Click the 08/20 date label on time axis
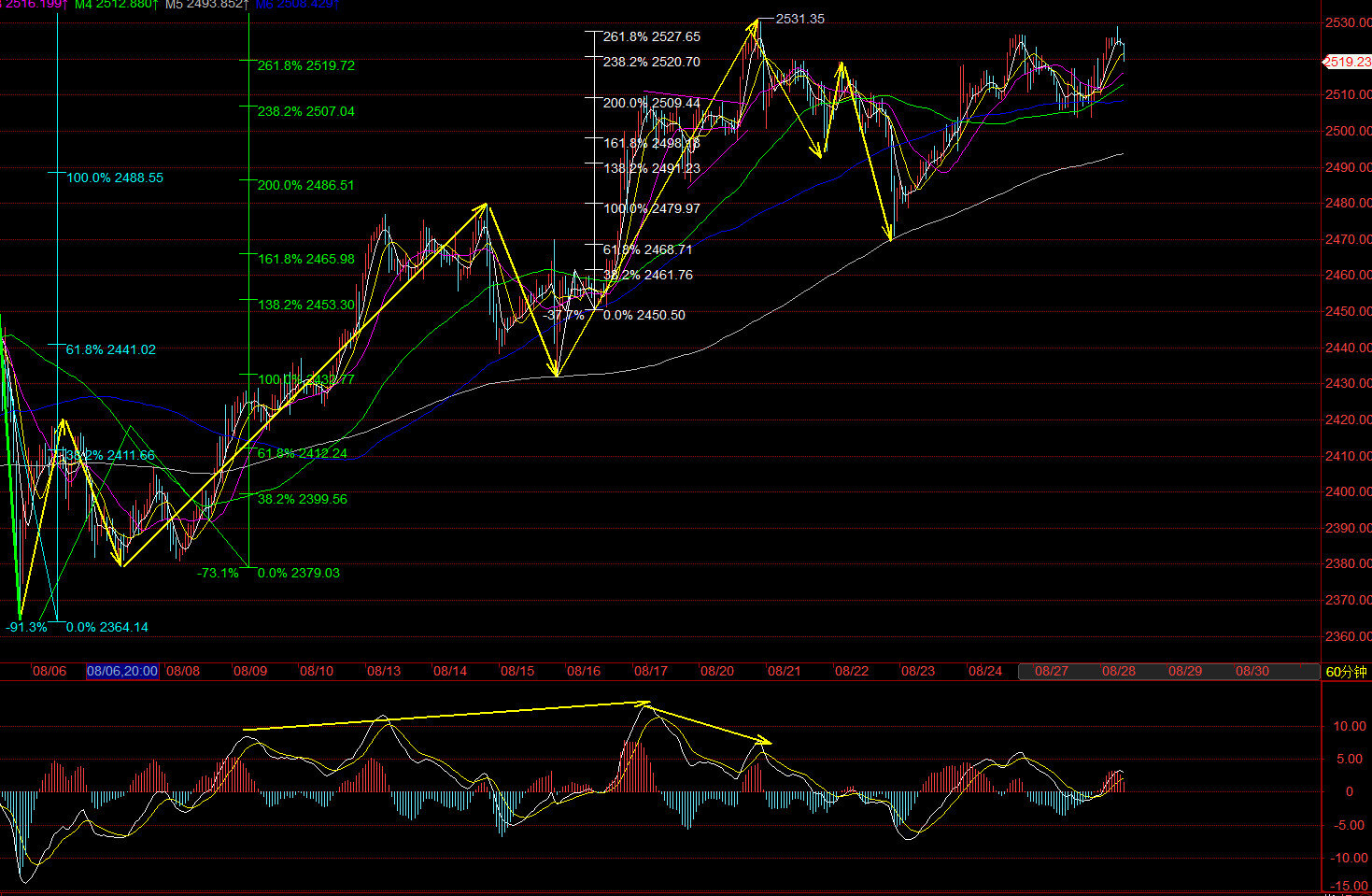Image resolution: width=1372 pixels, height=896 pixels. tap(717, 671)
